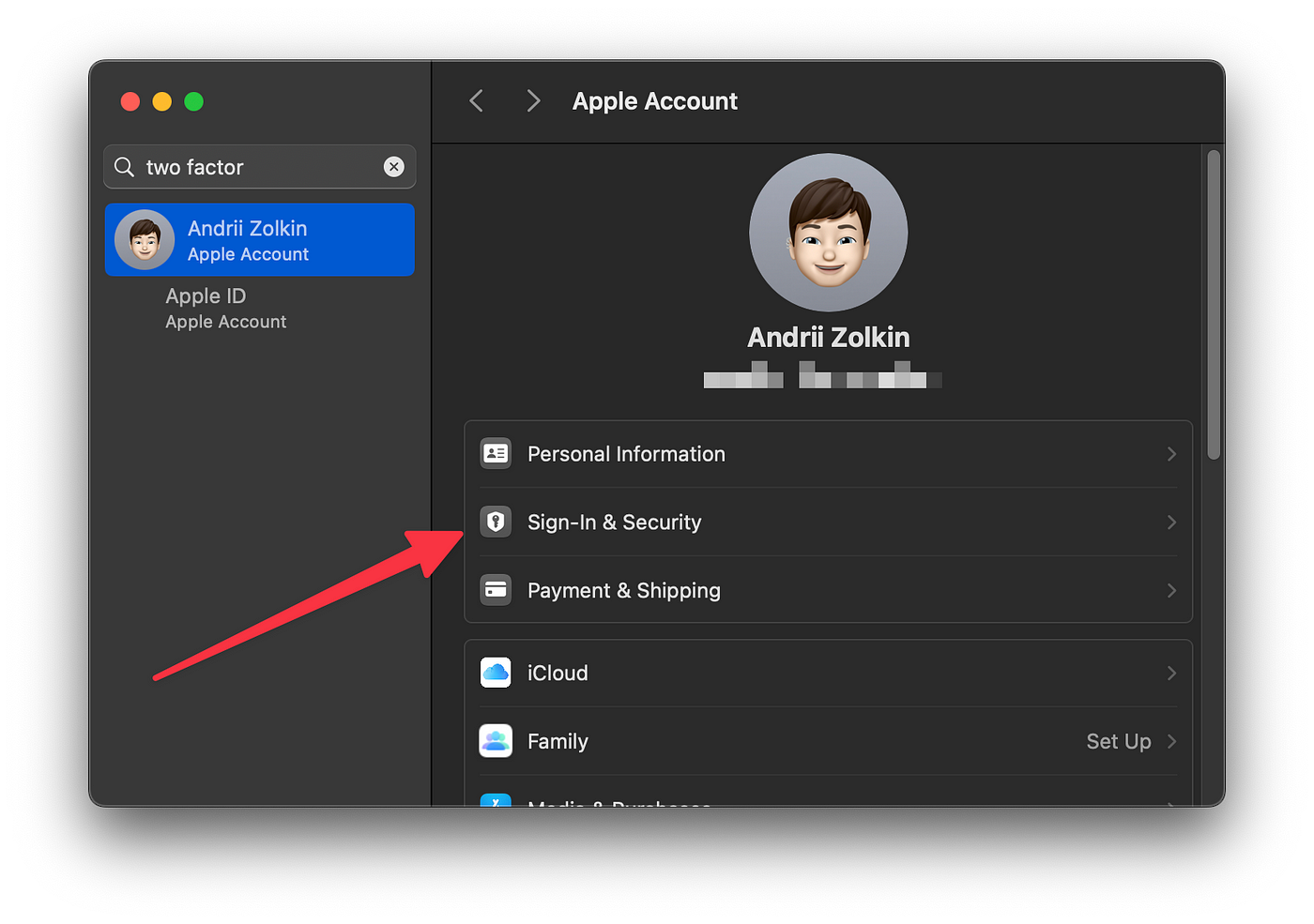Screen dimensions: 1314x924
Task: Select the Andrii Zolkin sidebar result
Action: pyautogui.click(x=260, y=240)
